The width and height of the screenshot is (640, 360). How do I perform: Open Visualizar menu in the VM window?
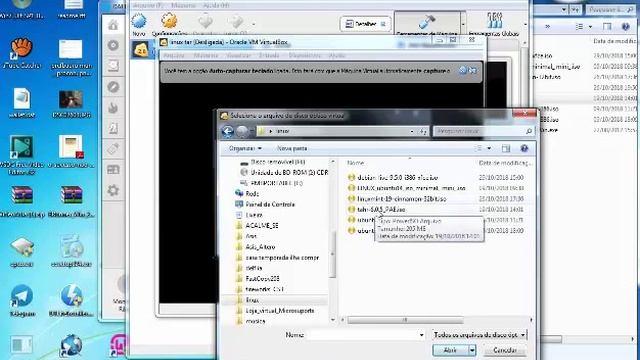[x=239, y=56]
